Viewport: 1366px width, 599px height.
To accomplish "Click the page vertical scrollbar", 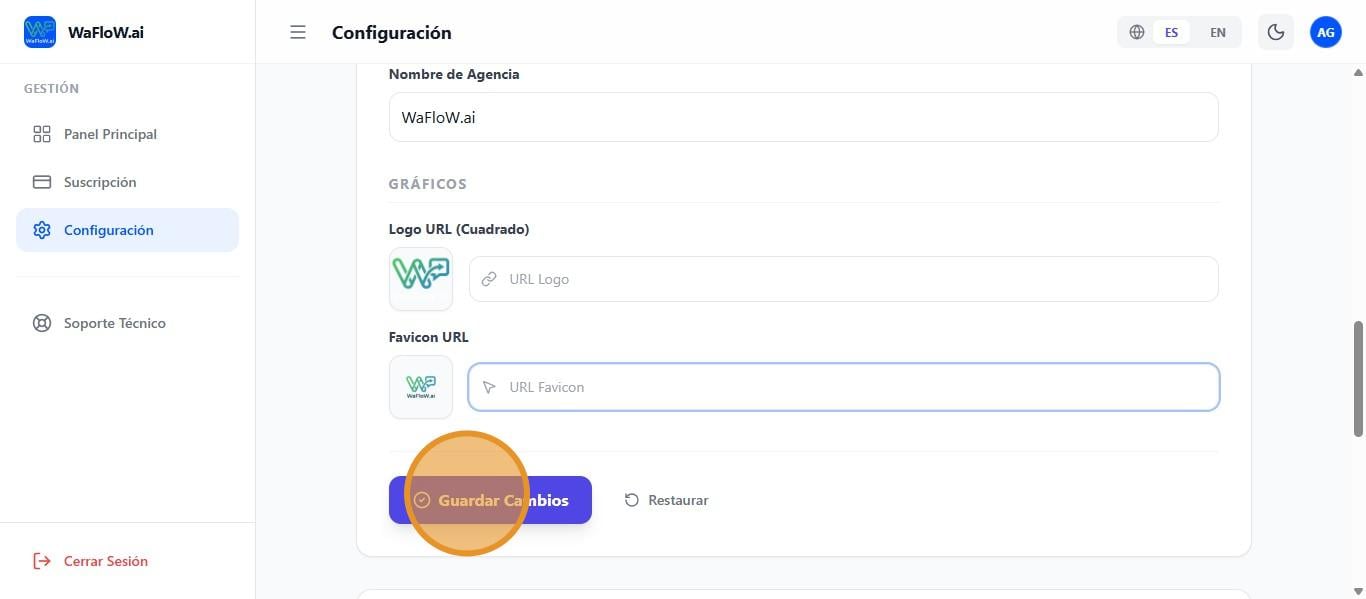I will (1358, 378).
